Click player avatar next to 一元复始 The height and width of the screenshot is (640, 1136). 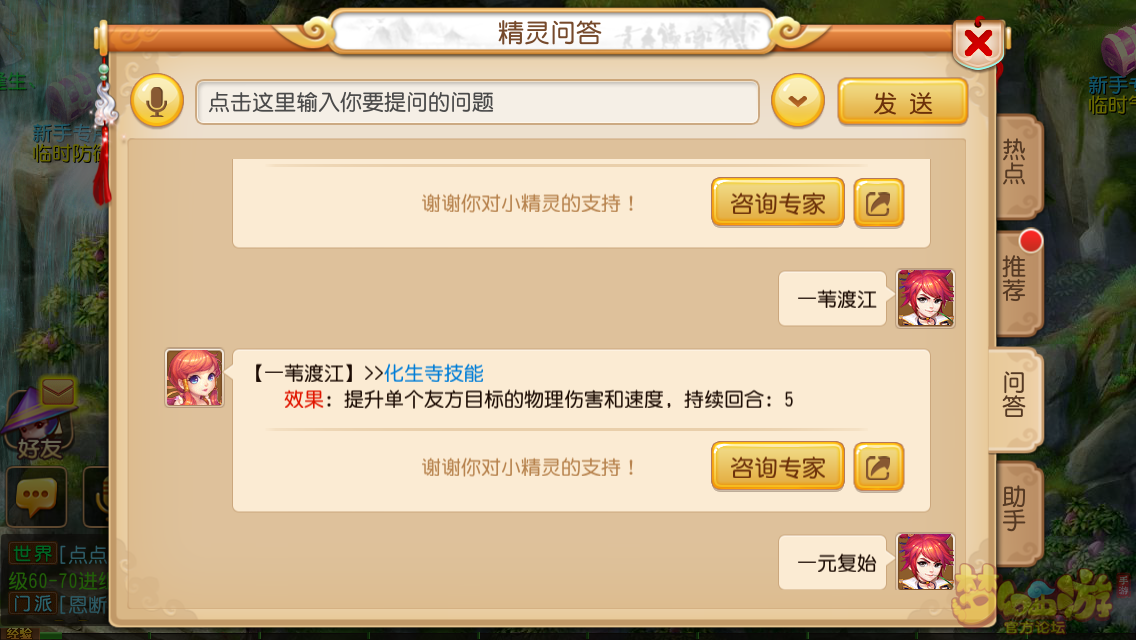925,562
